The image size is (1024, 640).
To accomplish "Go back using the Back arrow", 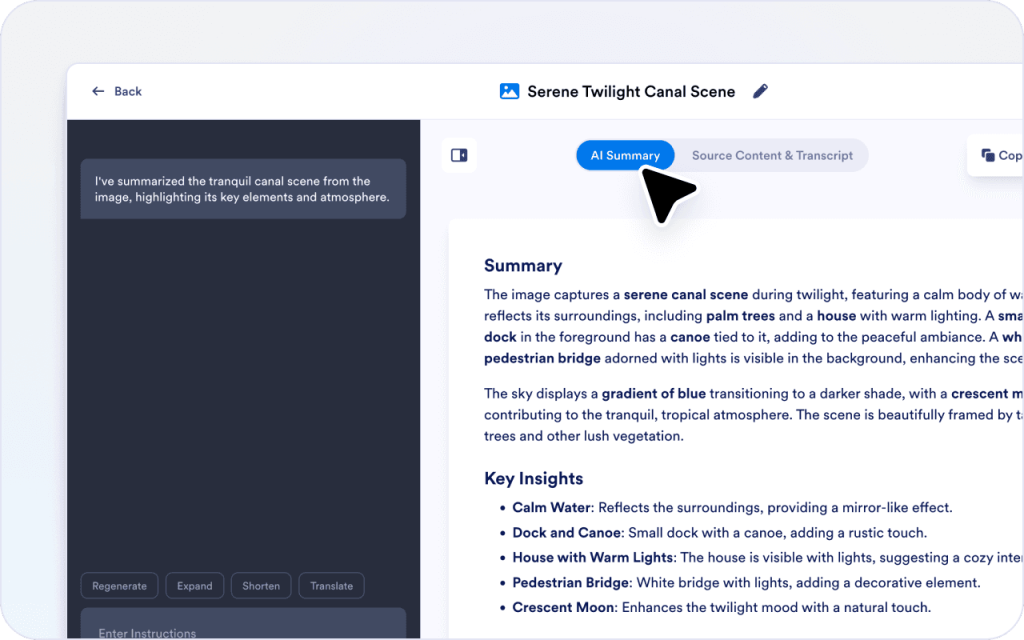I will point(116,91).
